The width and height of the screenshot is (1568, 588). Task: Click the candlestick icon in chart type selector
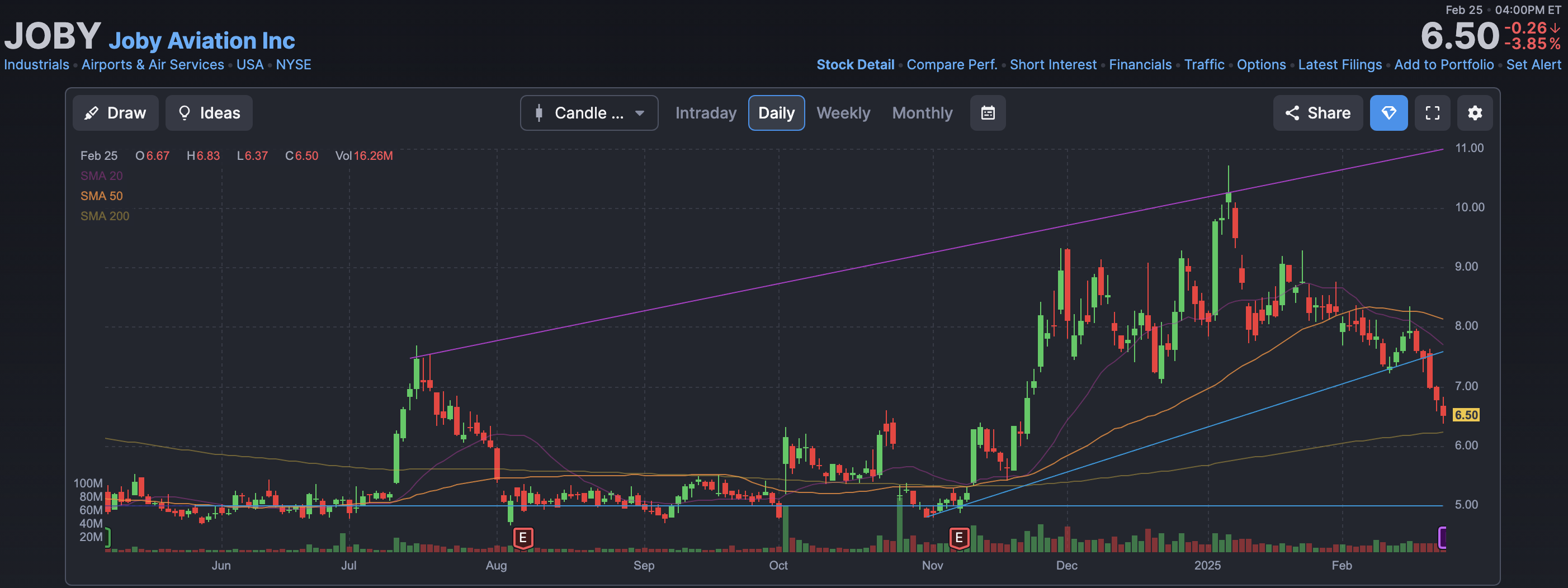click(539, 113)
